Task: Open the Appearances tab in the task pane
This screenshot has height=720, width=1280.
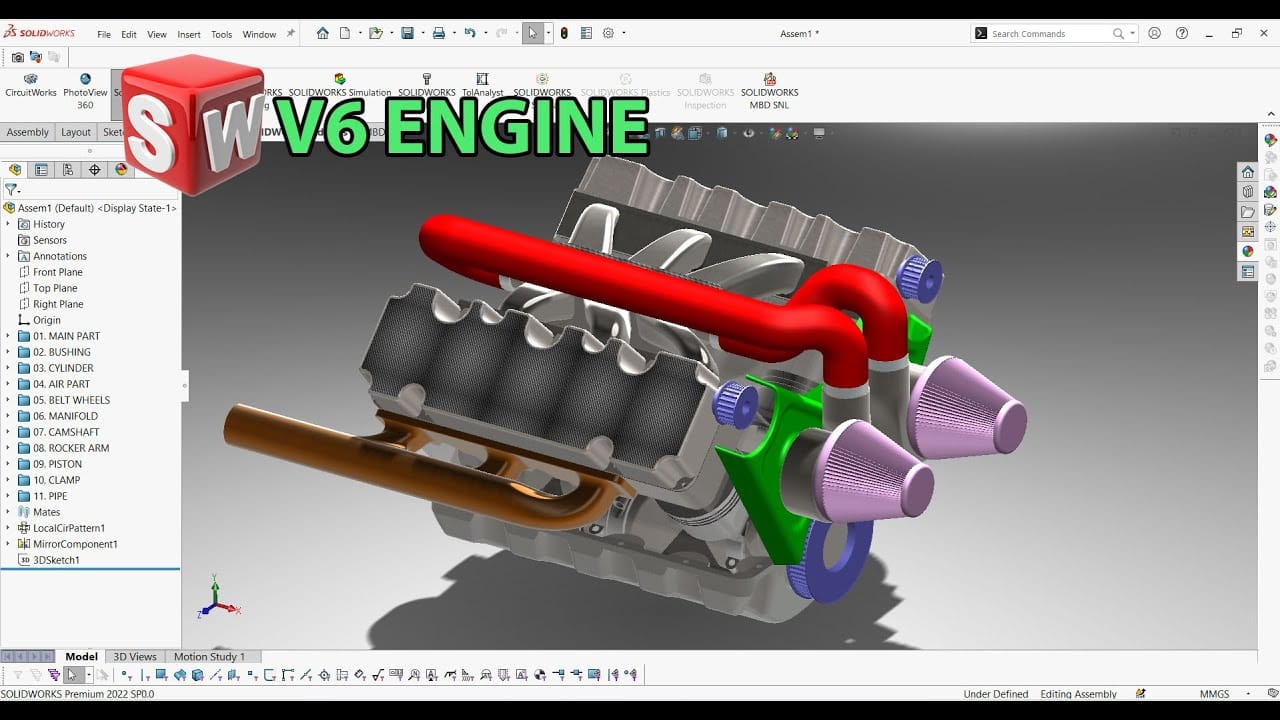Action: tap(1248, 252)
